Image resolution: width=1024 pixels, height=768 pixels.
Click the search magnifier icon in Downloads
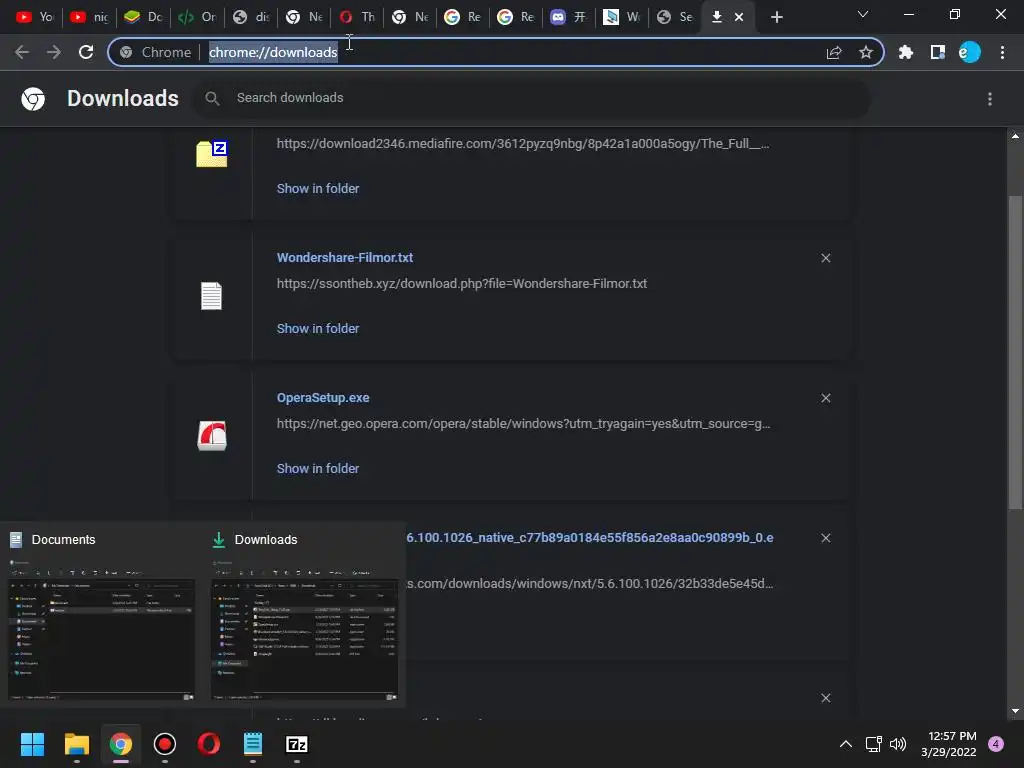(x=212, y=99)
